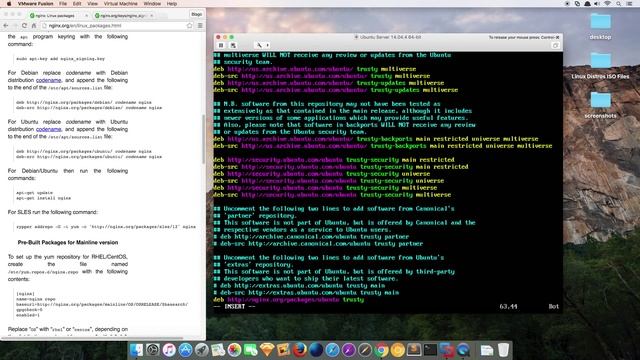
Task: Open System Preferences in the dock
Action: click(x=153, y=350)
